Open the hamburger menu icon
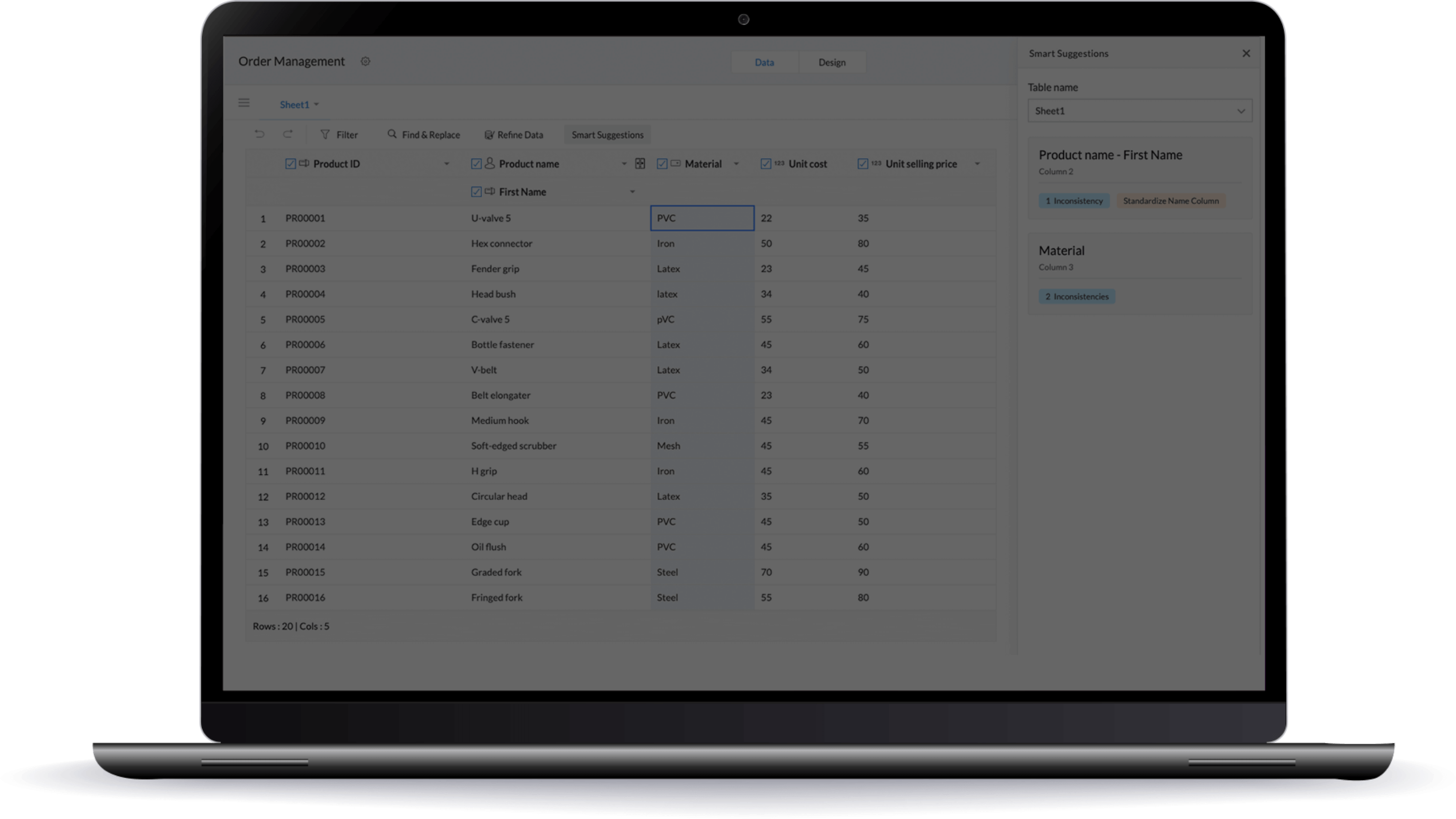1456x819 pixels. [244, 103]
